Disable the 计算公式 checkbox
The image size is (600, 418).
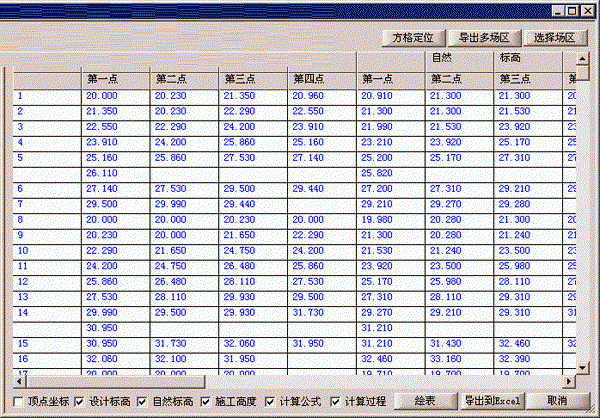pyautogui.click(x=270, y=402)
